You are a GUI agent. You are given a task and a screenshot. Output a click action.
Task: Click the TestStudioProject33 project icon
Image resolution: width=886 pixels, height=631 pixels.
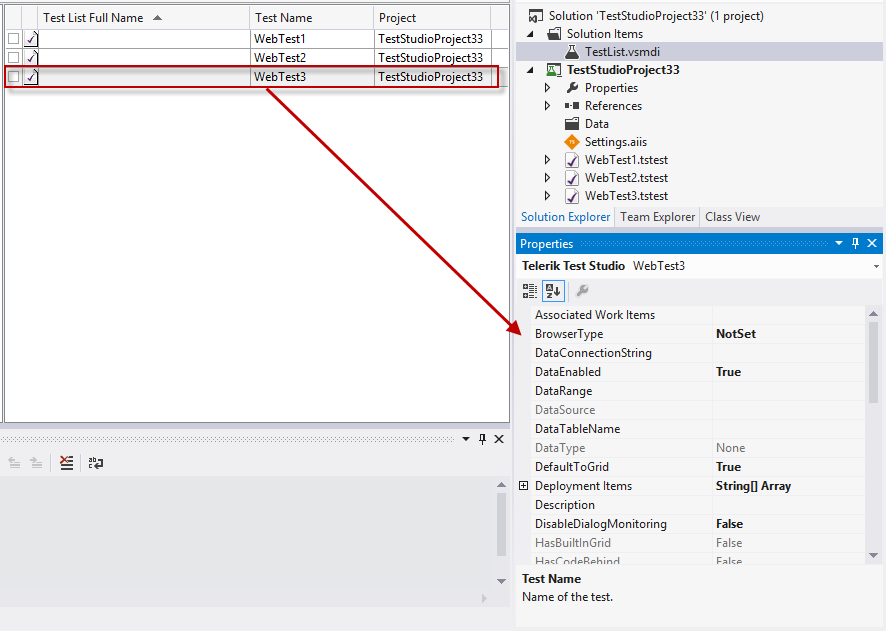pos(553,70)
